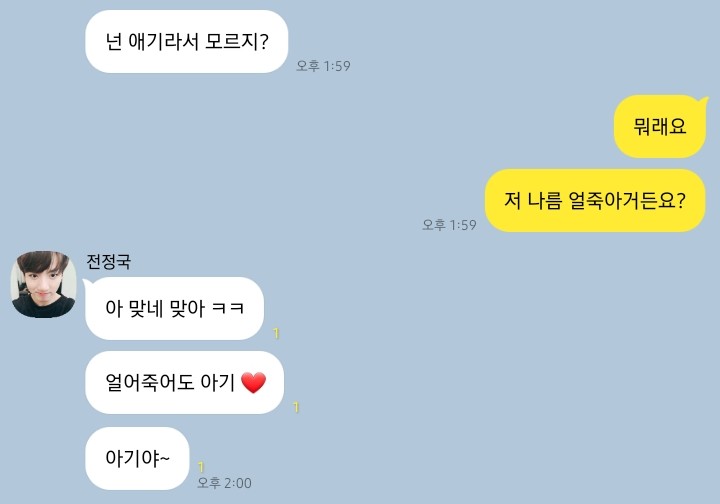The height and width of the screenshot is (504, 720).
Task: Select the '얼어죽어도 아기' message bubble
Action: pos(185,382)
